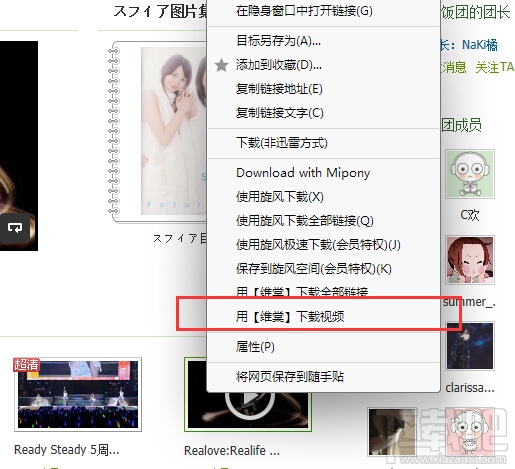515x469 pixels.
Task: Open the clarissa member avatar
Action: (470, 346)
